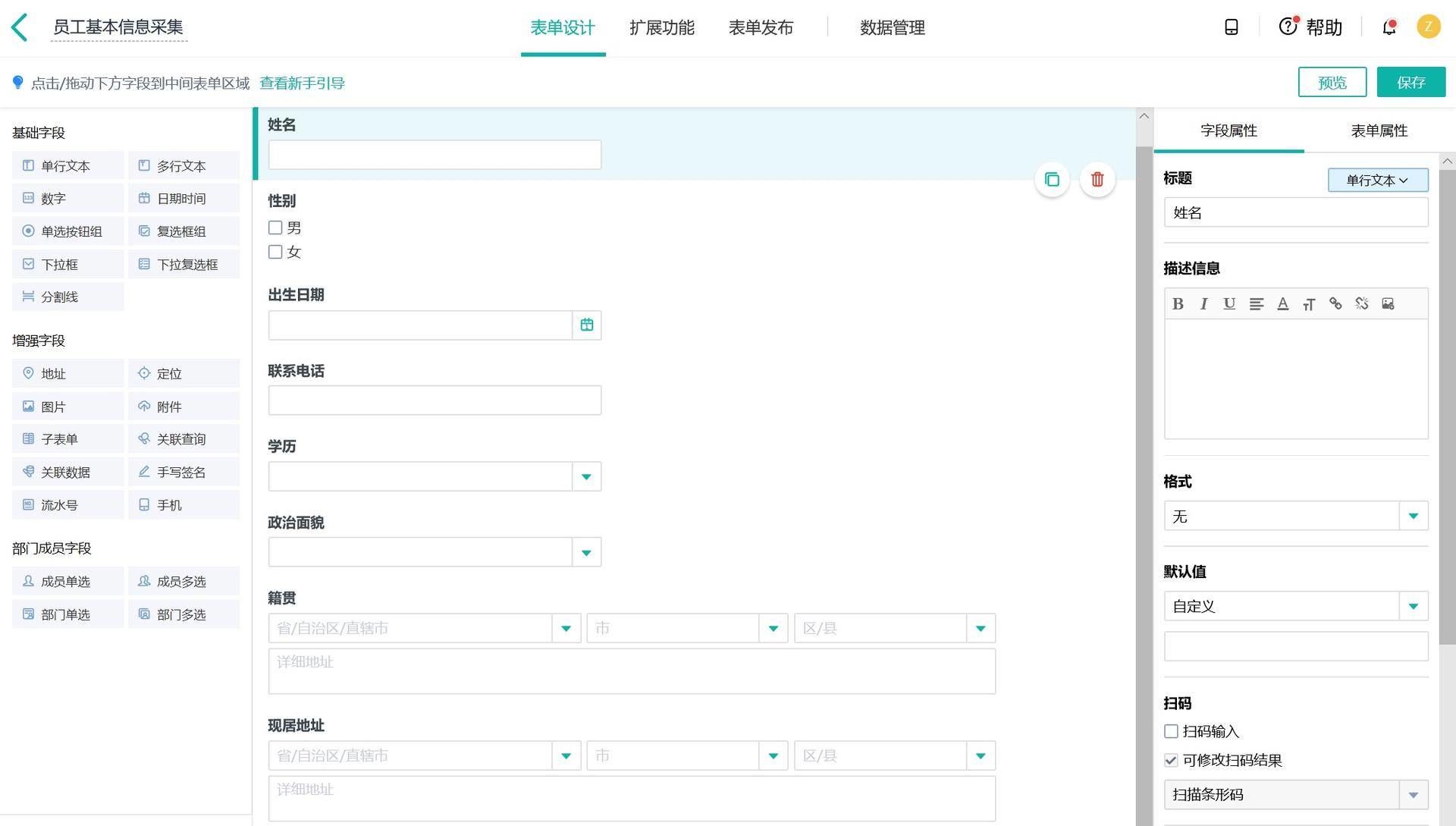Select the 字段属性 tab
1456x826 pixels.
[1228, 130]
